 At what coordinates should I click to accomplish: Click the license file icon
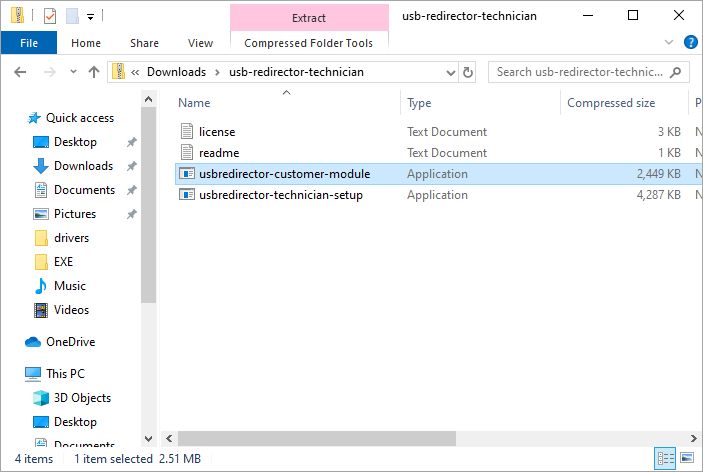[x=187, y=131]
